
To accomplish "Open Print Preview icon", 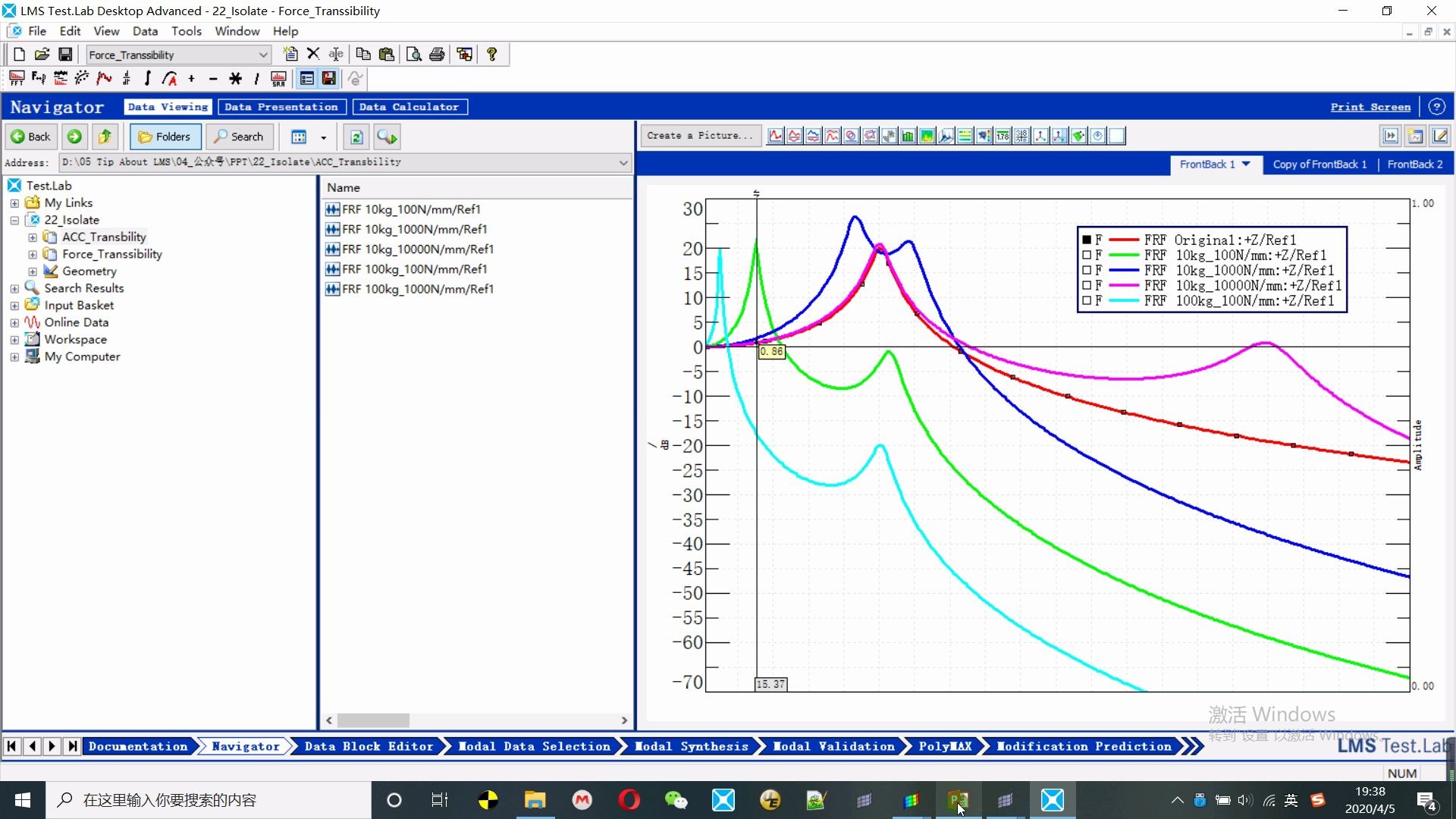I will click(x=413, y=54).
